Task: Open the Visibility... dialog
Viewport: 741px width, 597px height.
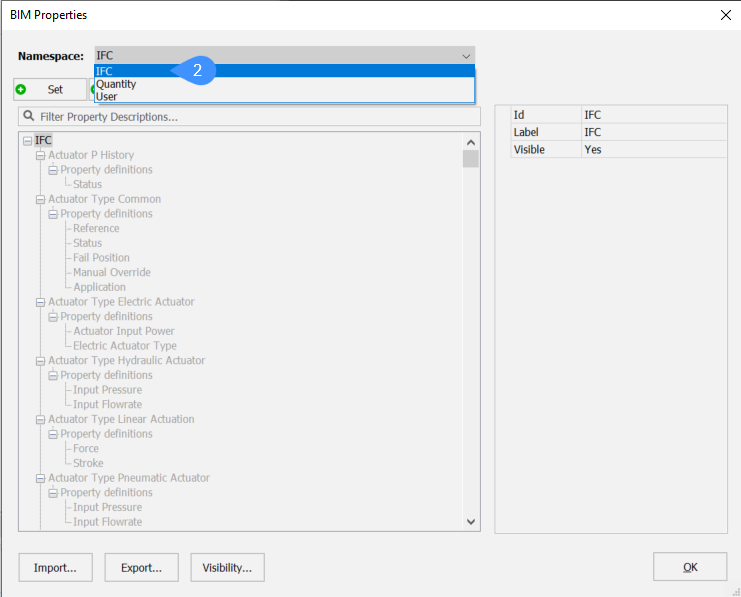Action: (227, 567)
